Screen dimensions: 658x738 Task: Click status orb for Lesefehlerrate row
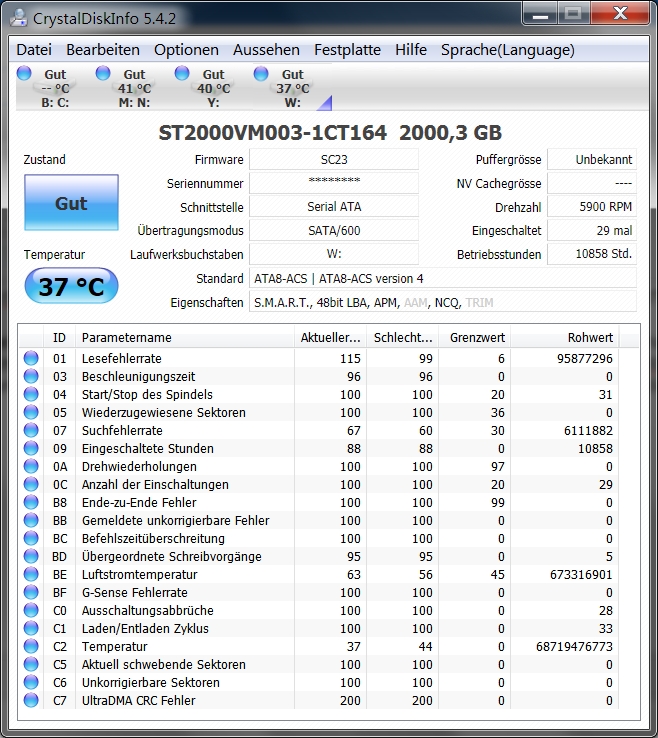31,358
